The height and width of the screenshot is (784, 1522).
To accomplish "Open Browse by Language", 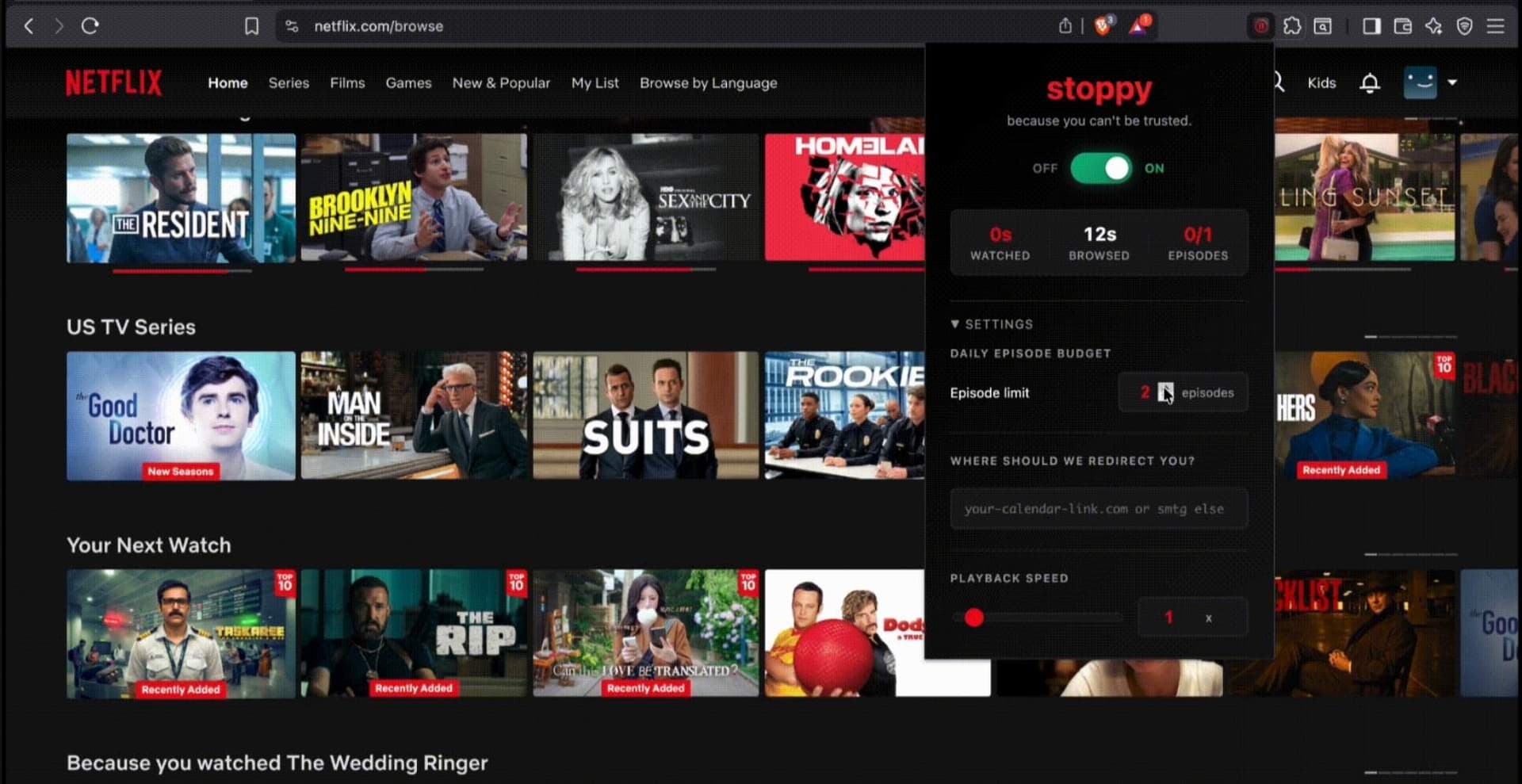I will click(x=708, y=82).
